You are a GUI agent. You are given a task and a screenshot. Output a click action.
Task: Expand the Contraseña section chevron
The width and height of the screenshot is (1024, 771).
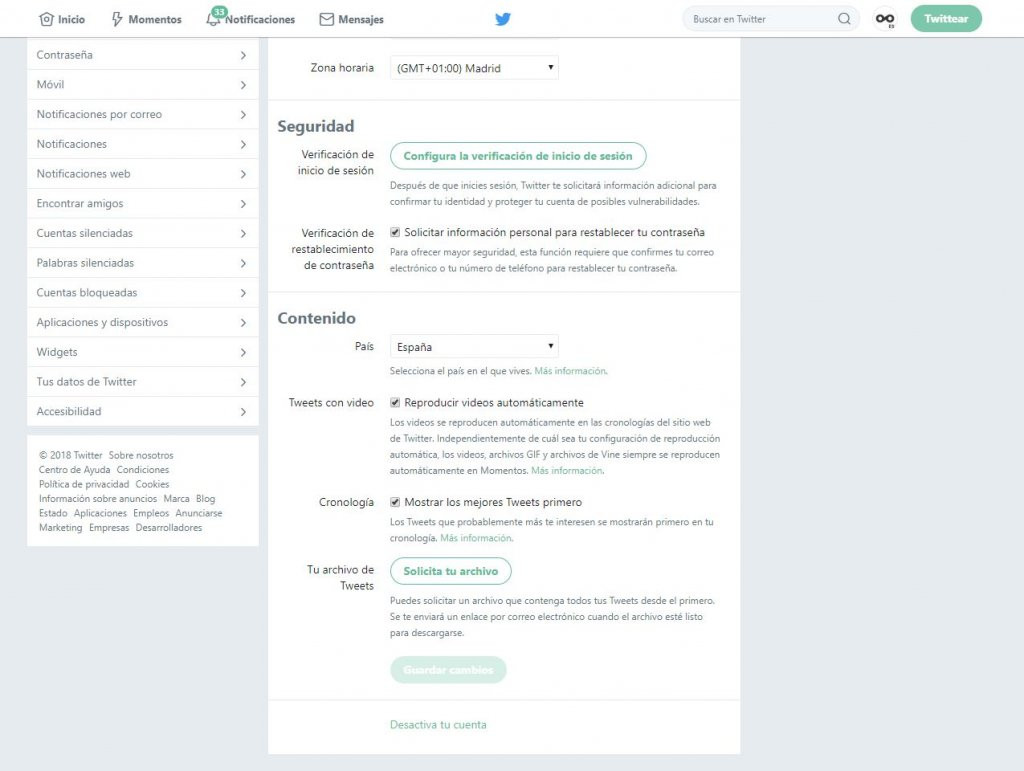coord(243,55)
